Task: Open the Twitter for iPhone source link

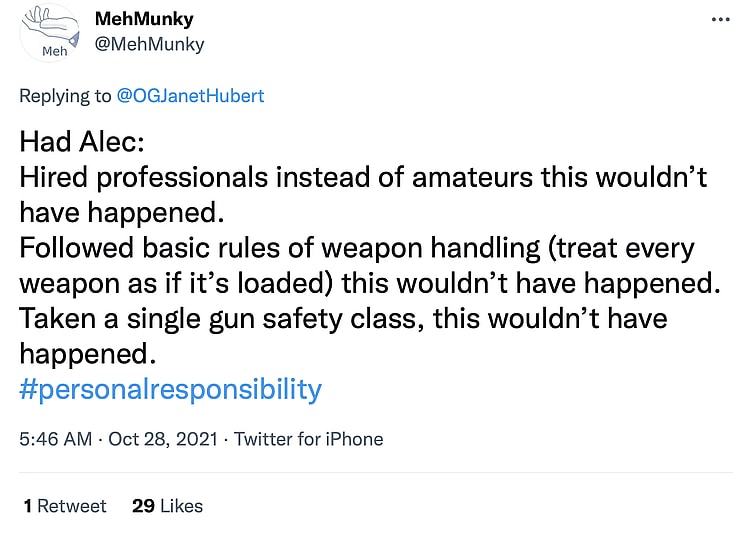Action: tap(308, 439)
